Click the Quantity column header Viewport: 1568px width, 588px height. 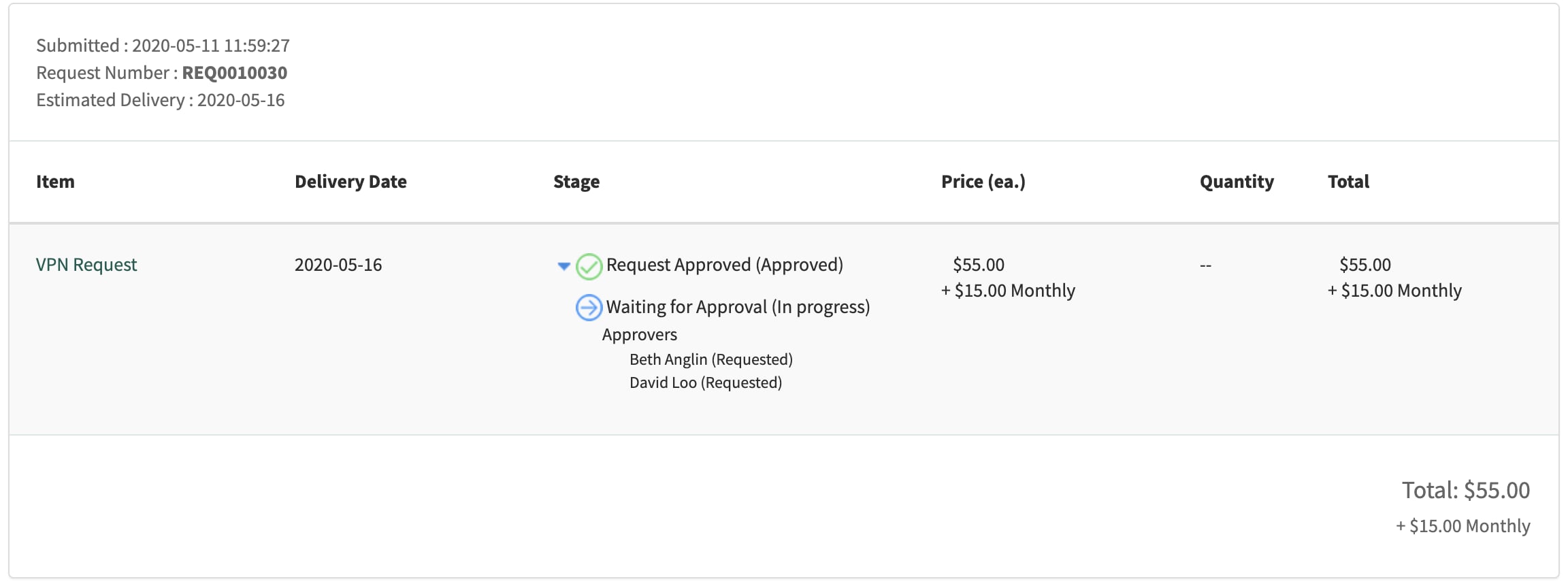[x=1237, y=182]
